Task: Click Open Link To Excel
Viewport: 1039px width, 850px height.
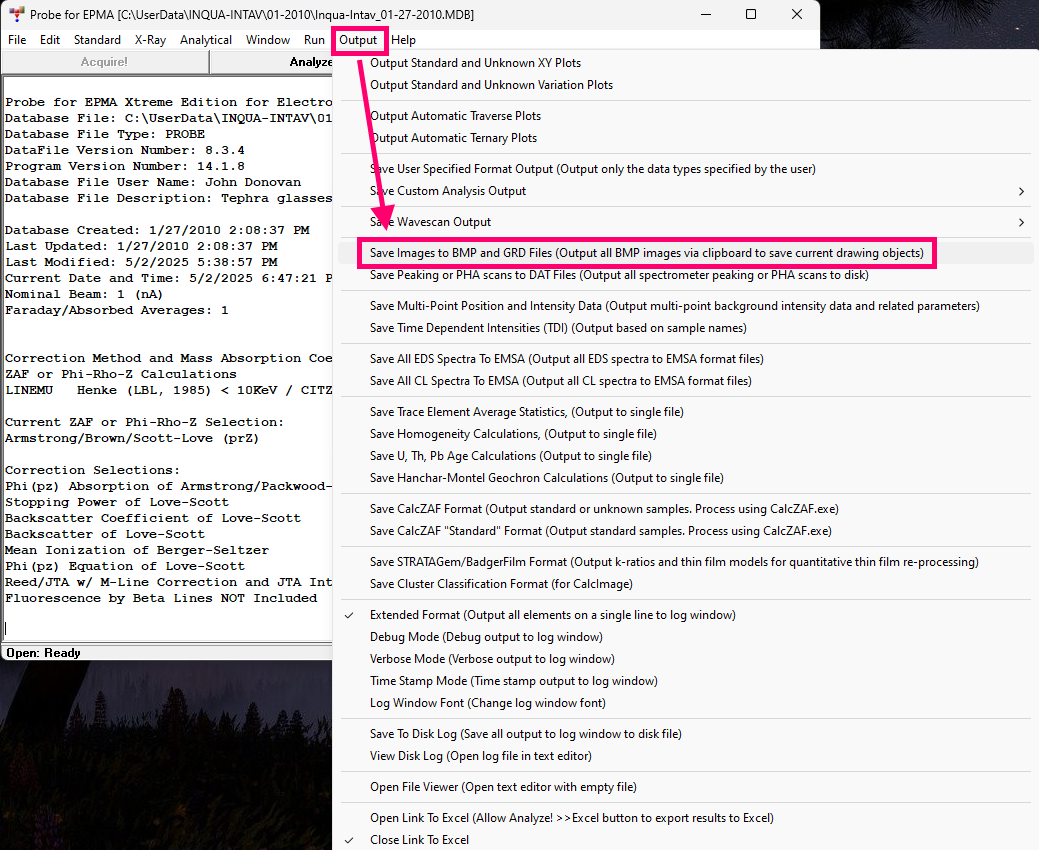Action: (571, 818)
